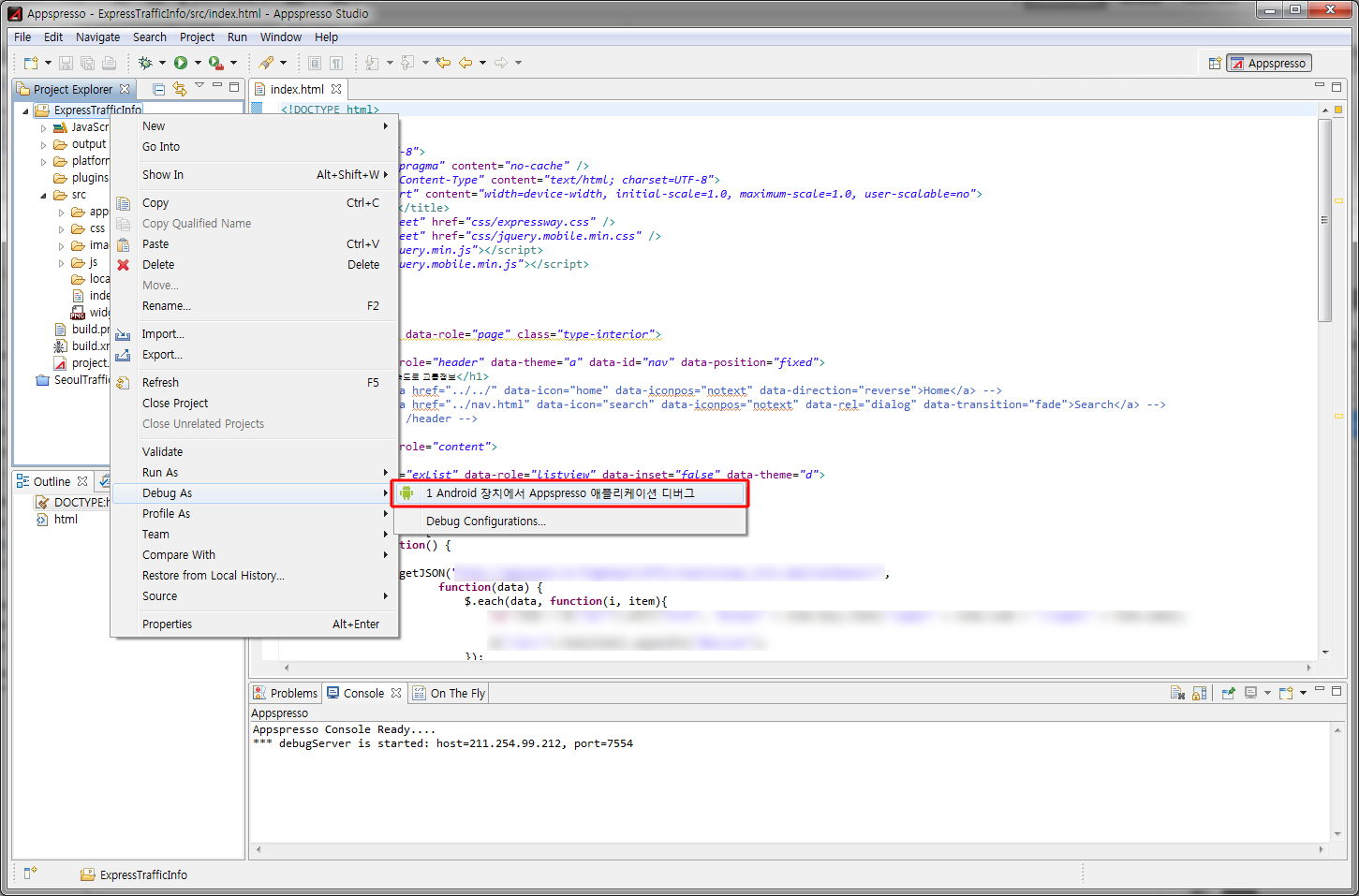The height and width of the screenshot is (896, 1359).
Task: Open Project Explorer view menu triangle
Action: tap(199, 86)
